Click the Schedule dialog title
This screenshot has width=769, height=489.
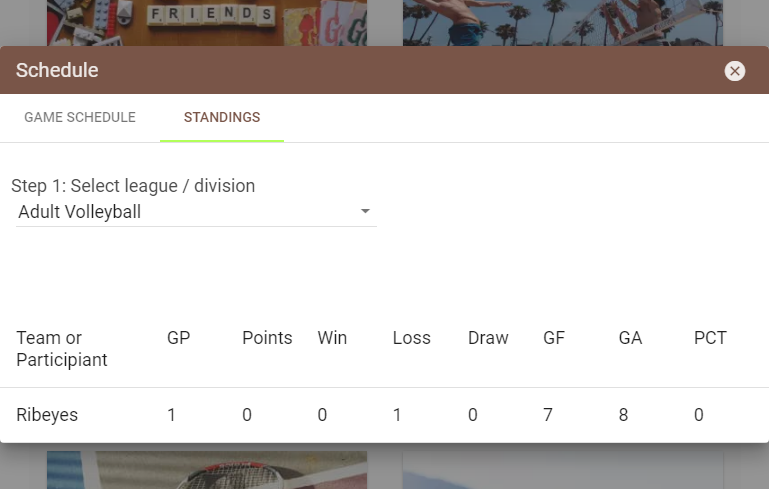[x=57, y=71]
